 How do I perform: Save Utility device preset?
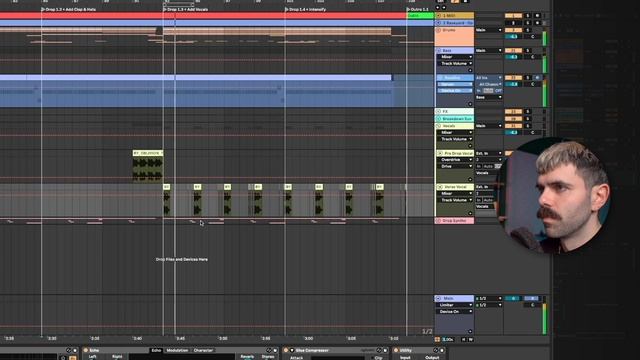[442, 350]
